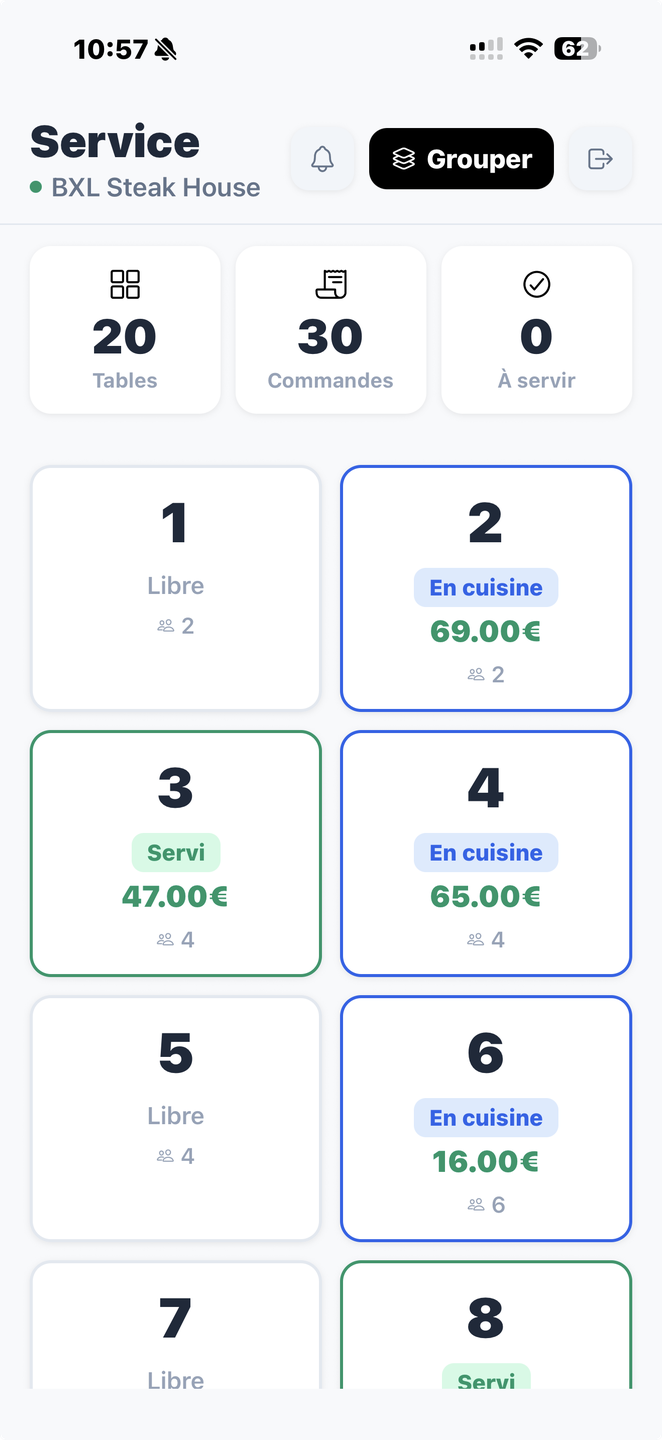Tap the Servi badge on table 3
The image size is (662, 1440).
click(x=176, y=853)
